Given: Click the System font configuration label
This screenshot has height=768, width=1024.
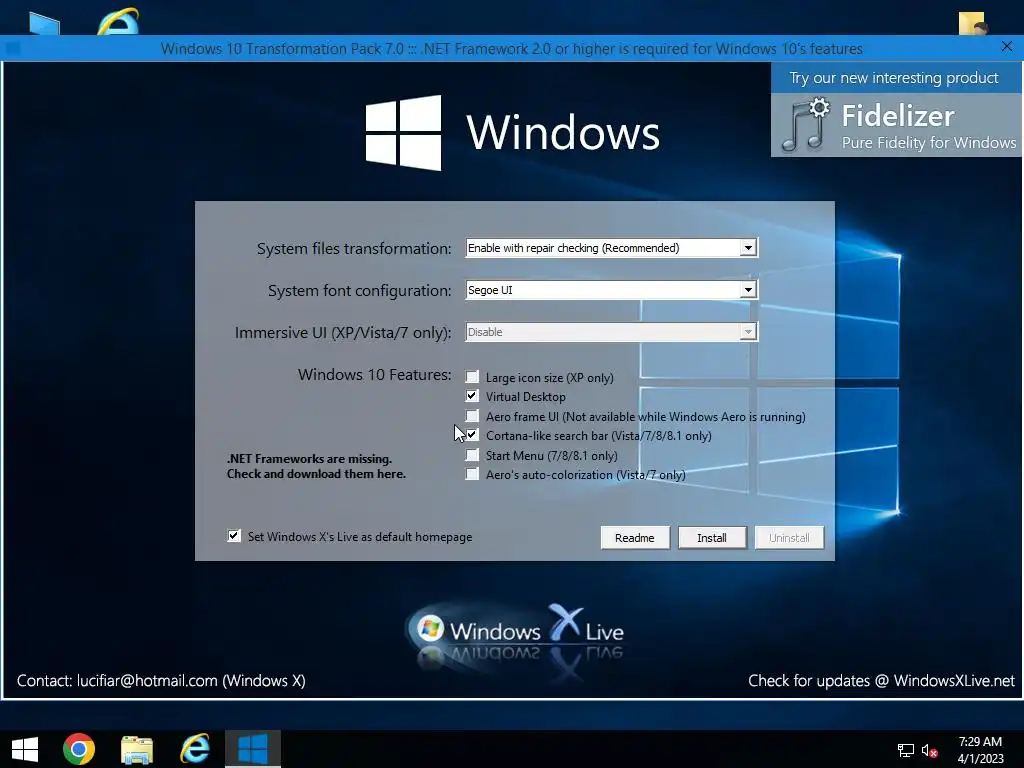Looking at the screenshot, I should click(x=359, y=291).
